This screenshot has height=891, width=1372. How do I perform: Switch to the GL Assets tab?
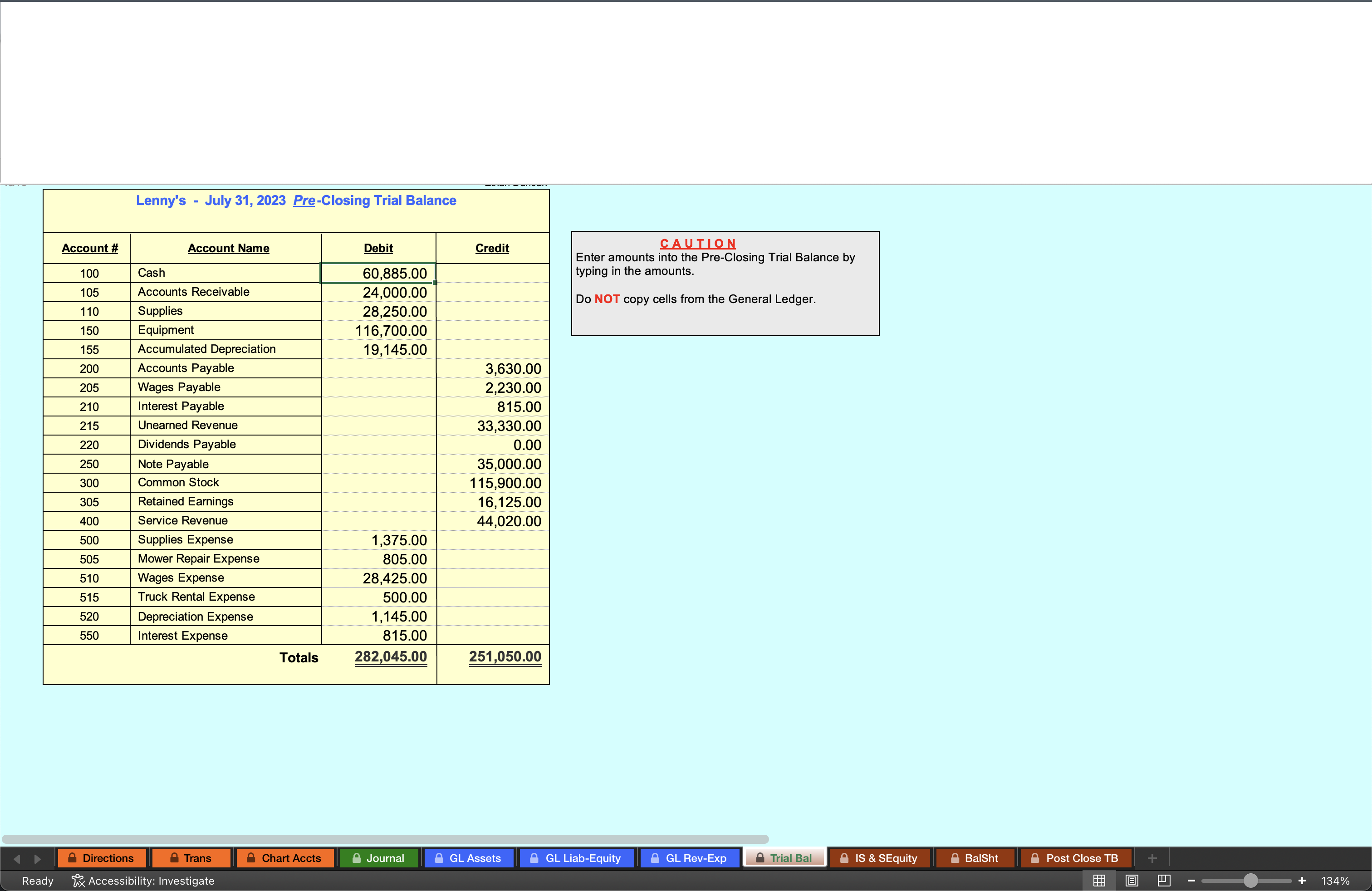click(469, 858)
